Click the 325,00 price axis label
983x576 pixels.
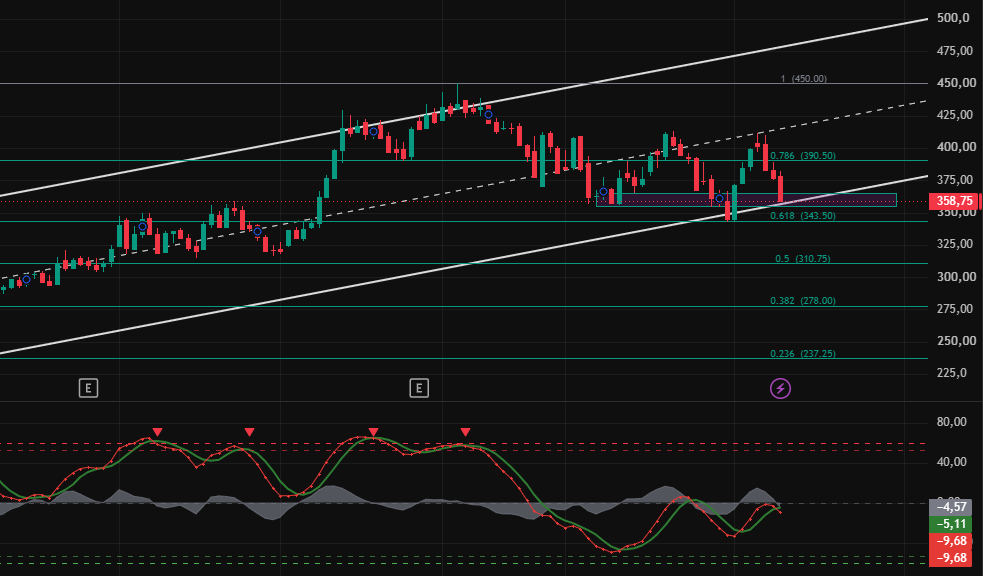tap(955, 244)
